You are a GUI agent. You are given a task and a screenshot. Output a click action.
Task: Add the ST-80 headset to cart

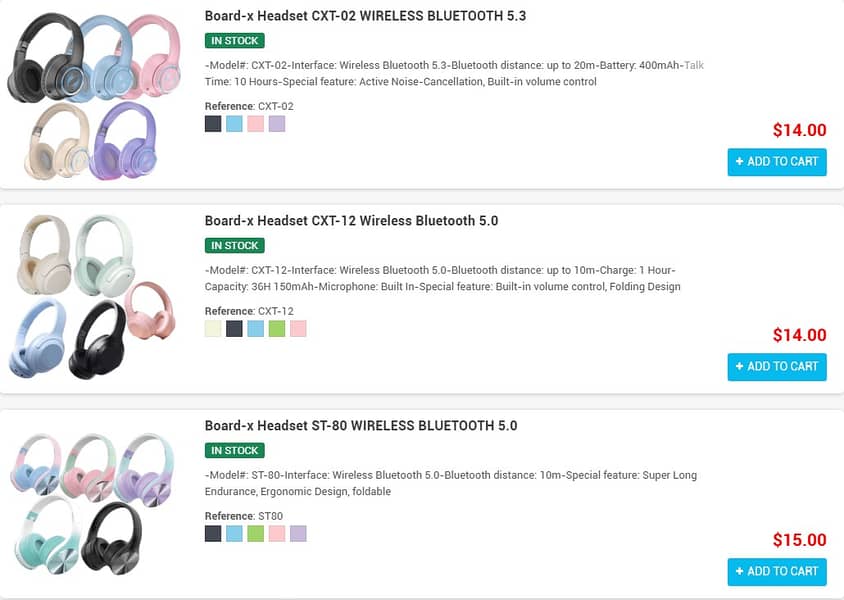(x=777, y=572)
